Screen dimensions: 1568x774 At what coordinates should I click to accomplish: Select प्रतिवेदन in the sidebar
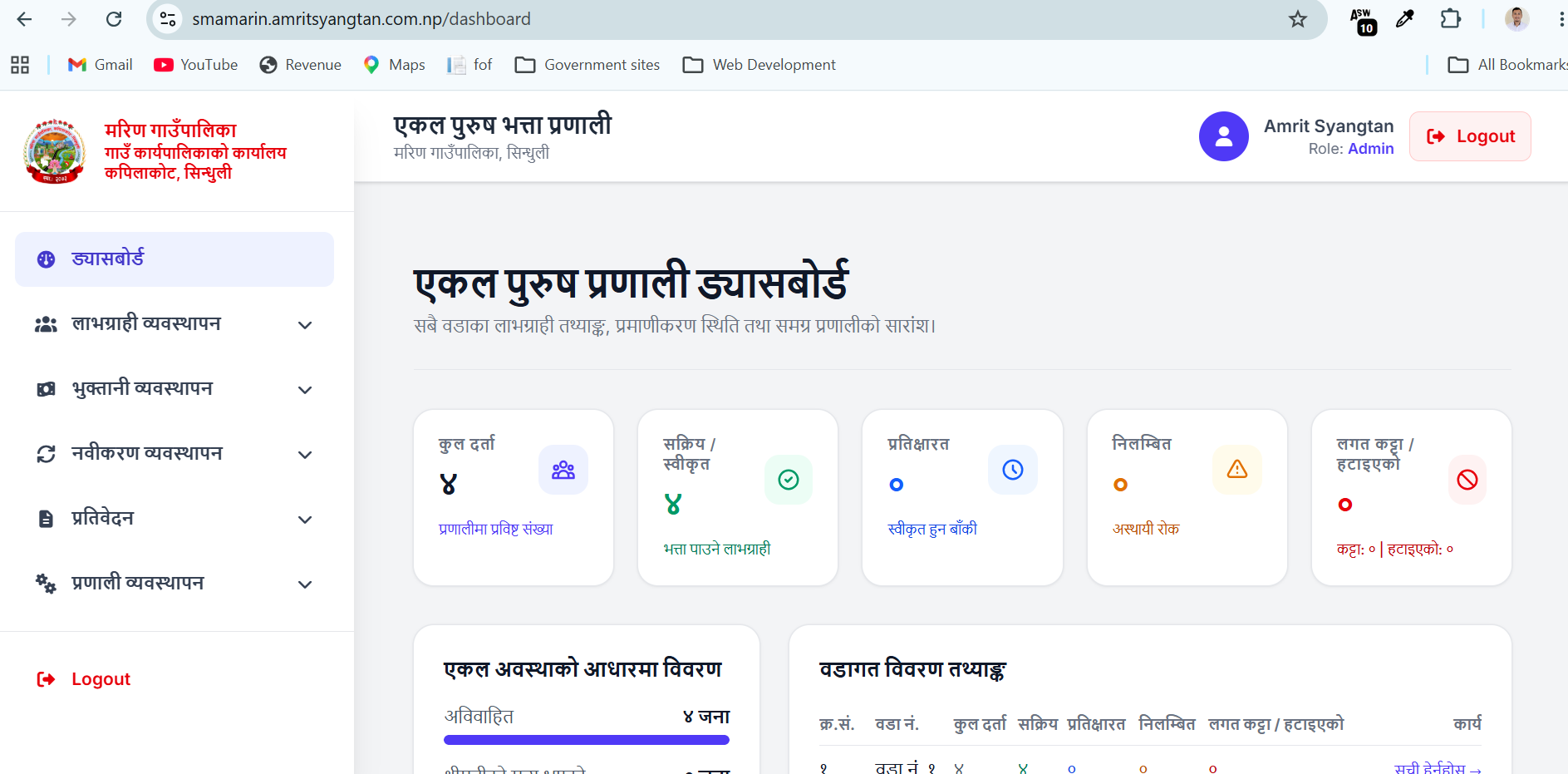(x=174, y=519)
